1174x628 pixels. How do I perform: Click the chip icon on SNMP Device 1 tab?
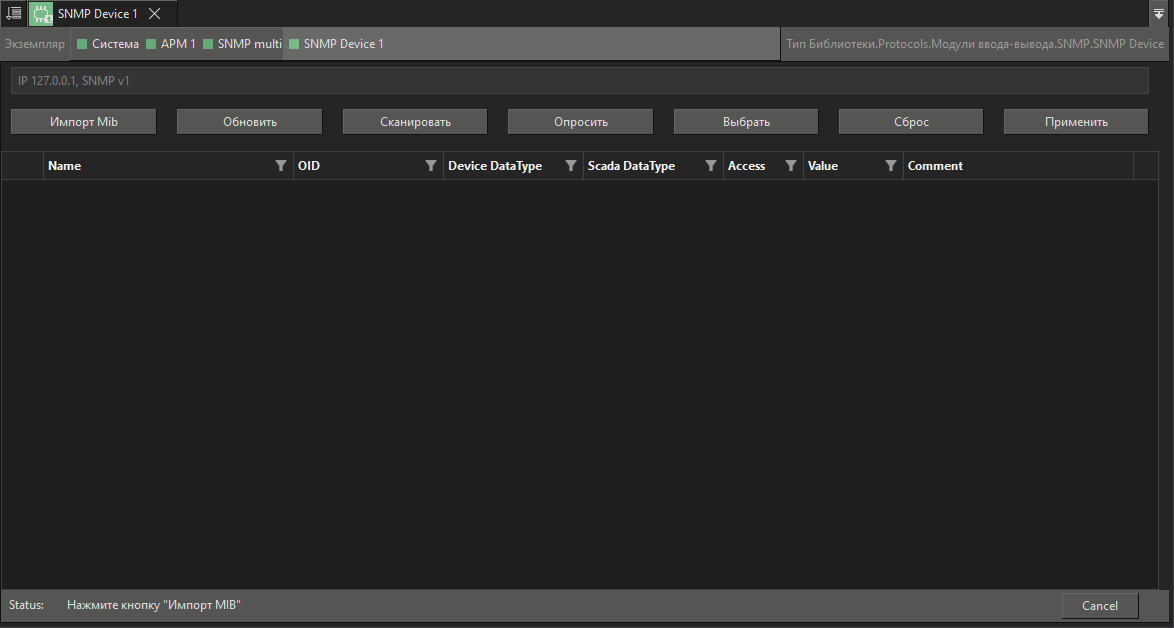tap(41, 14)
